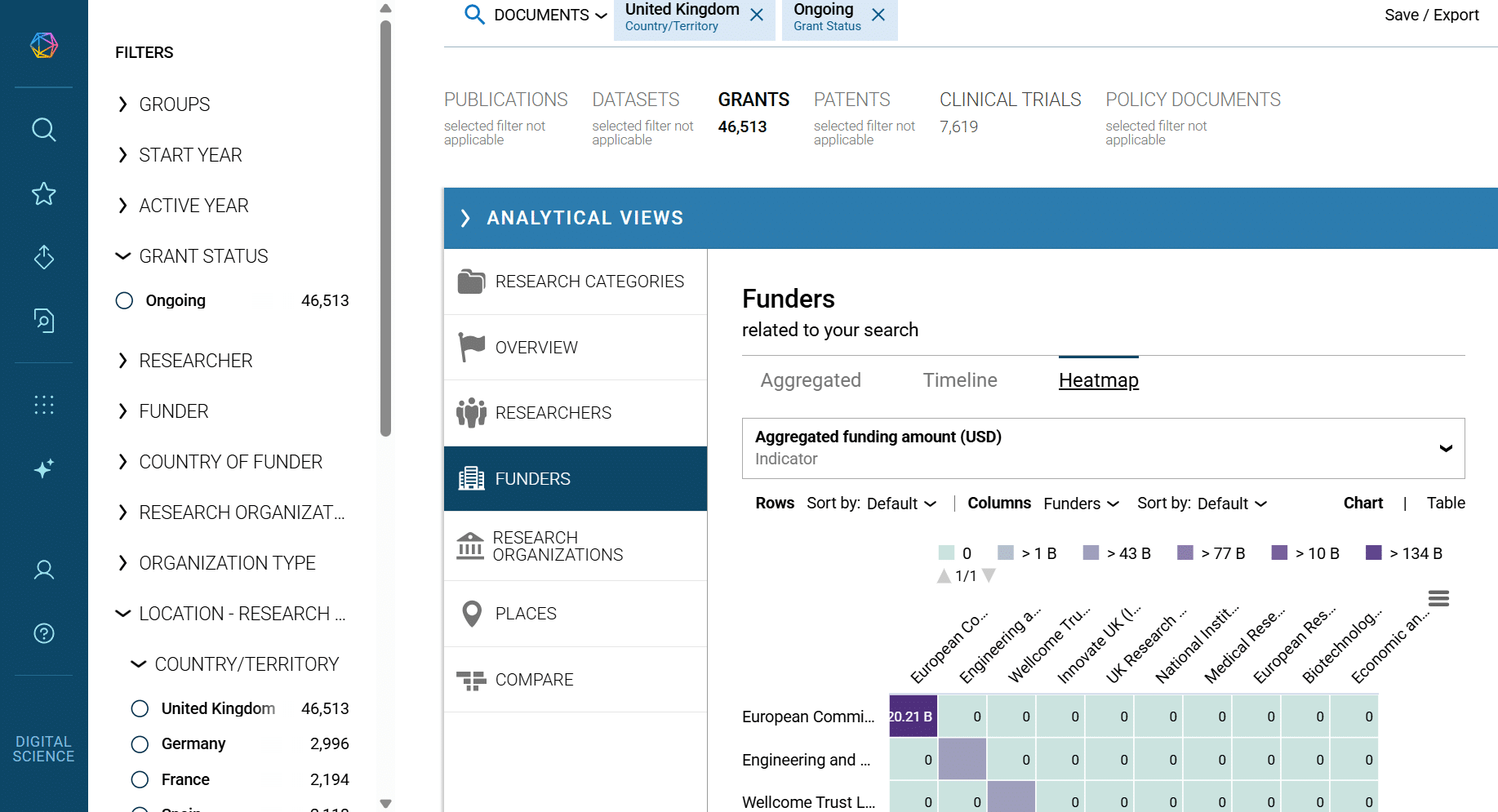1498x812 pixels.
Task: Select the Germany country radio button
Action: (140, 744)
